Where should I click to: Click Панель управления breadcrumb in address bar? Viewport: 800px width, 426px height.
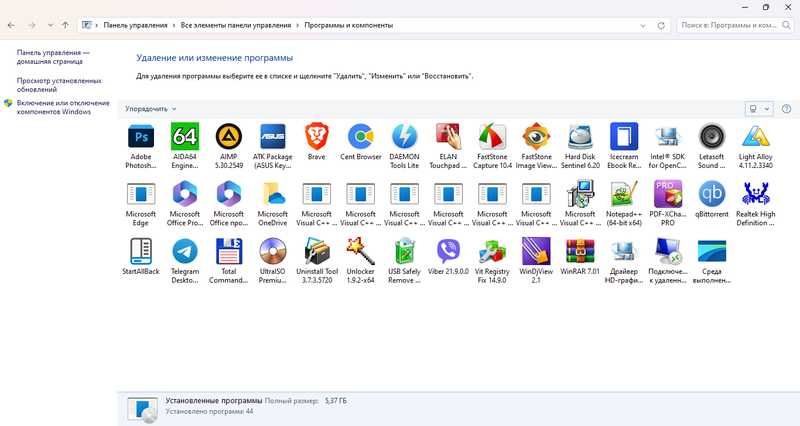(x=135, y=25)
